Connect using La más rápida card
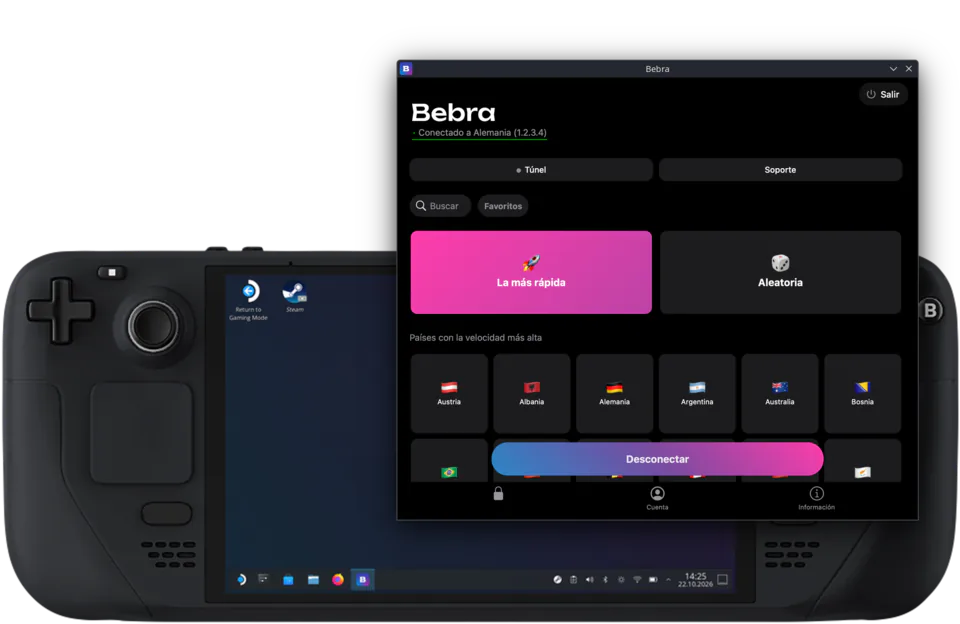Viewport: 960px width, 624px height. point(531,272)
